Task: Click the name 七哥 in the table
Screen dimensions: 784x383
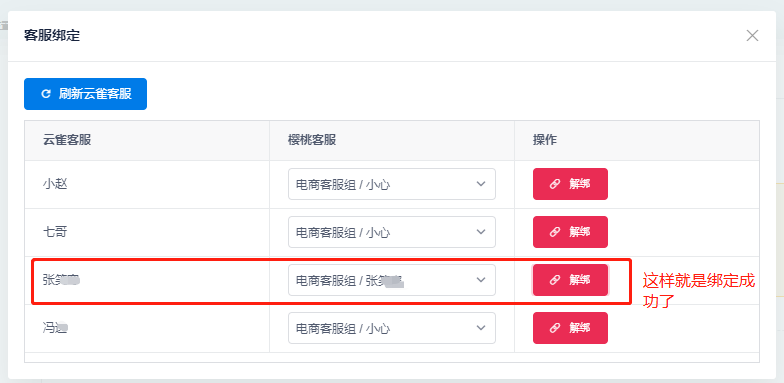Action: click(x=54, y=232)
